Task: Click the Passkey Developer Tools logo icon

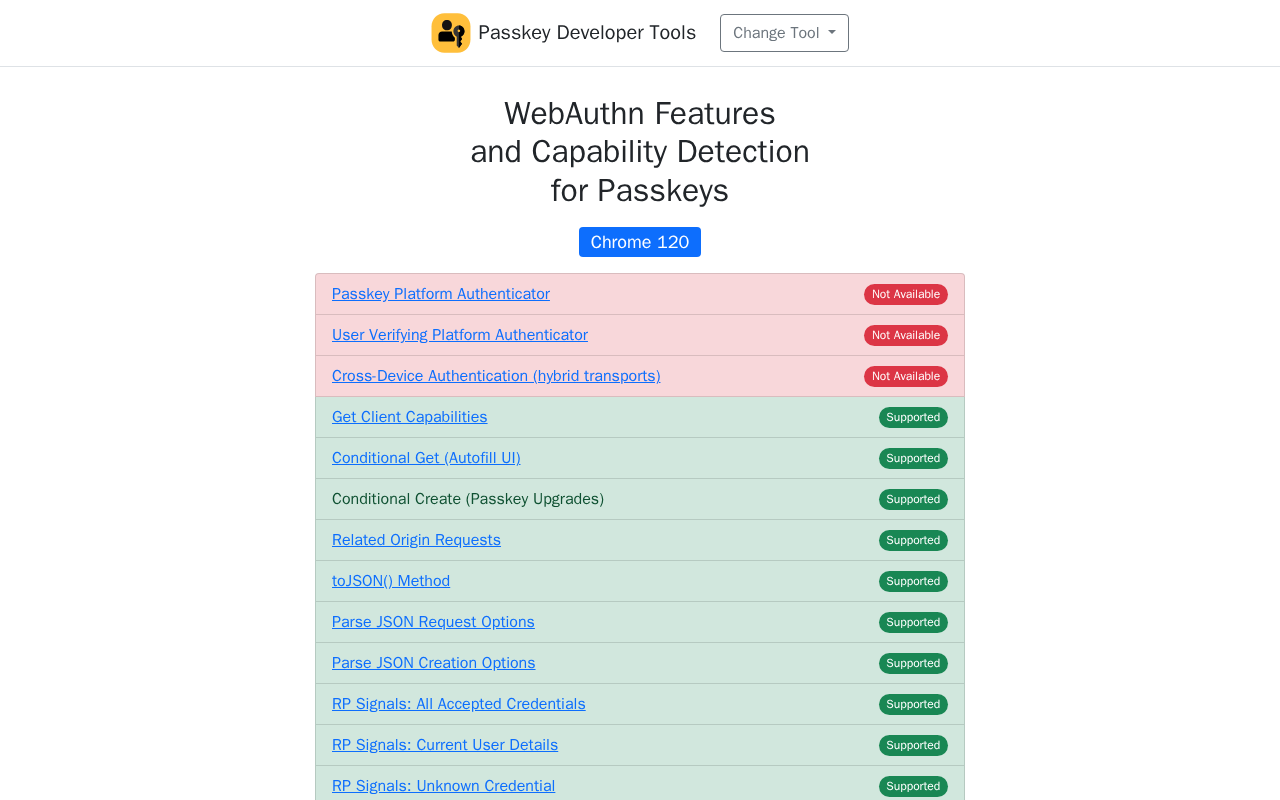Action: (x=451, y=33)
